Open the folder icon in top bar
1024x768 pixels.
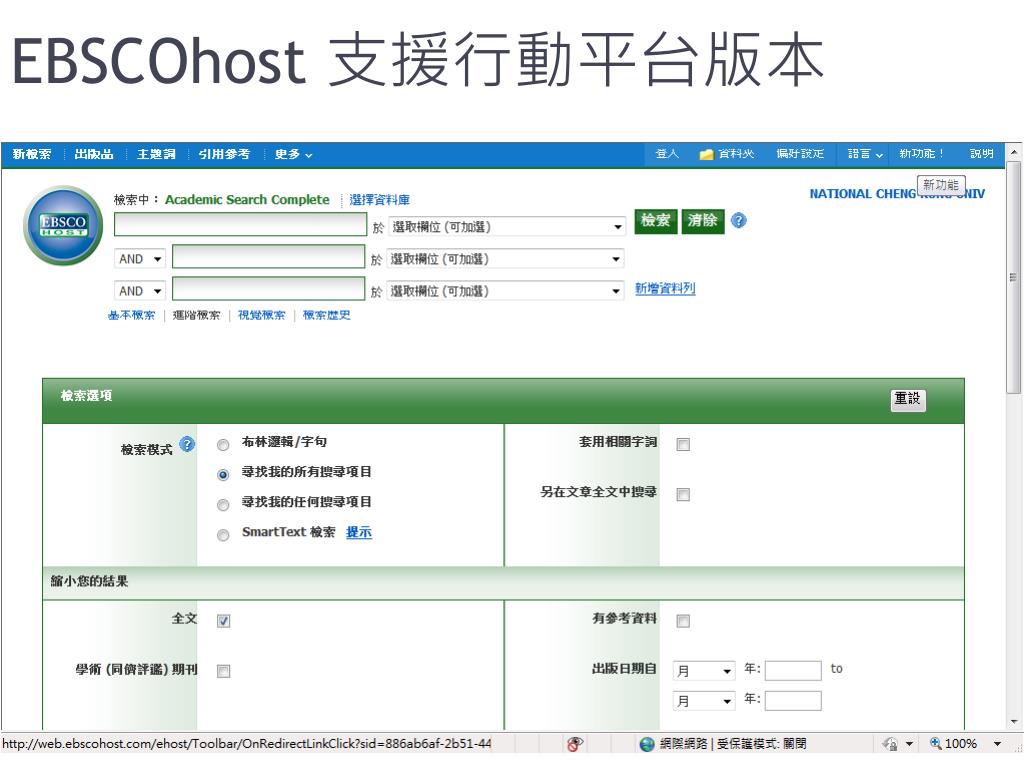point(706,155)
